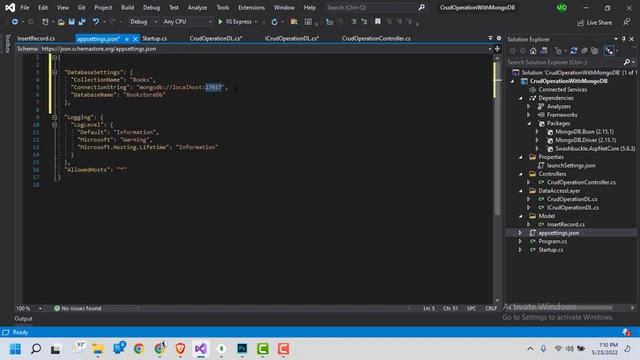Click the Home icon in Solution Explorer
The width and height of the screenshot is (640, 360).
click(533, 51)
